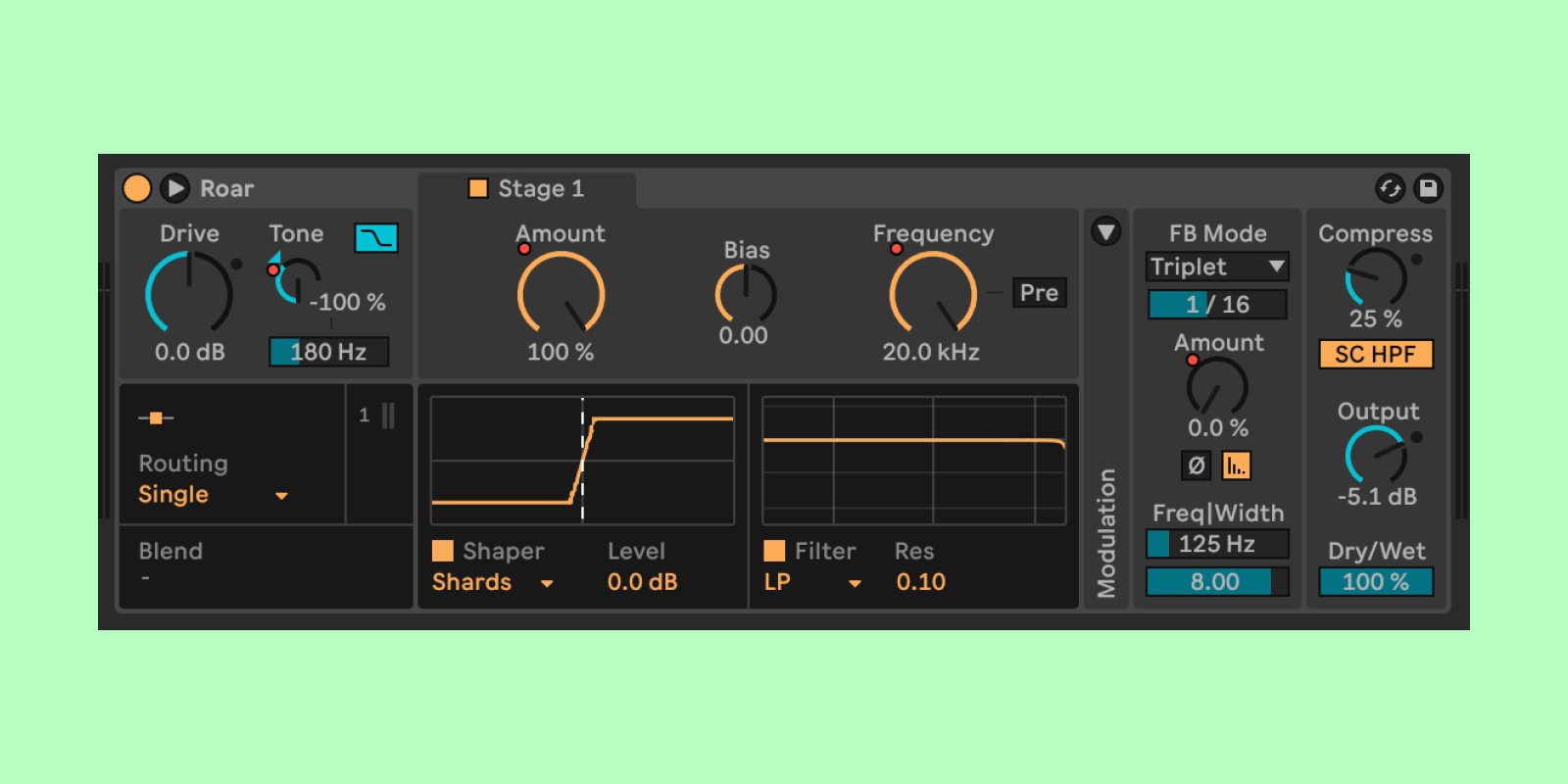1568x784 pixels.
Task: Select the Stage 1 tab
Action: point(527,188)
